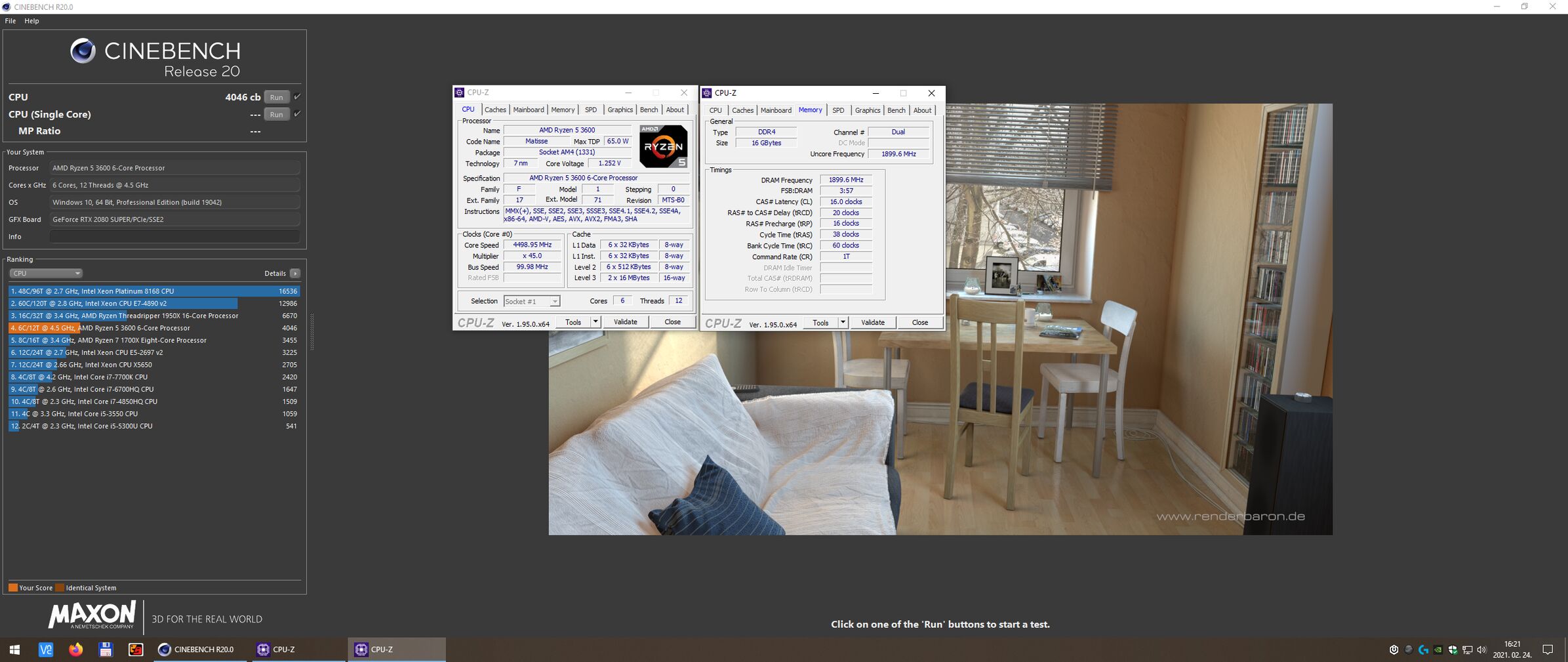Open Bench tab in CPU-Z Timings window
Image resolution: width=1568 pixels, height=662 pixels.
896,110
